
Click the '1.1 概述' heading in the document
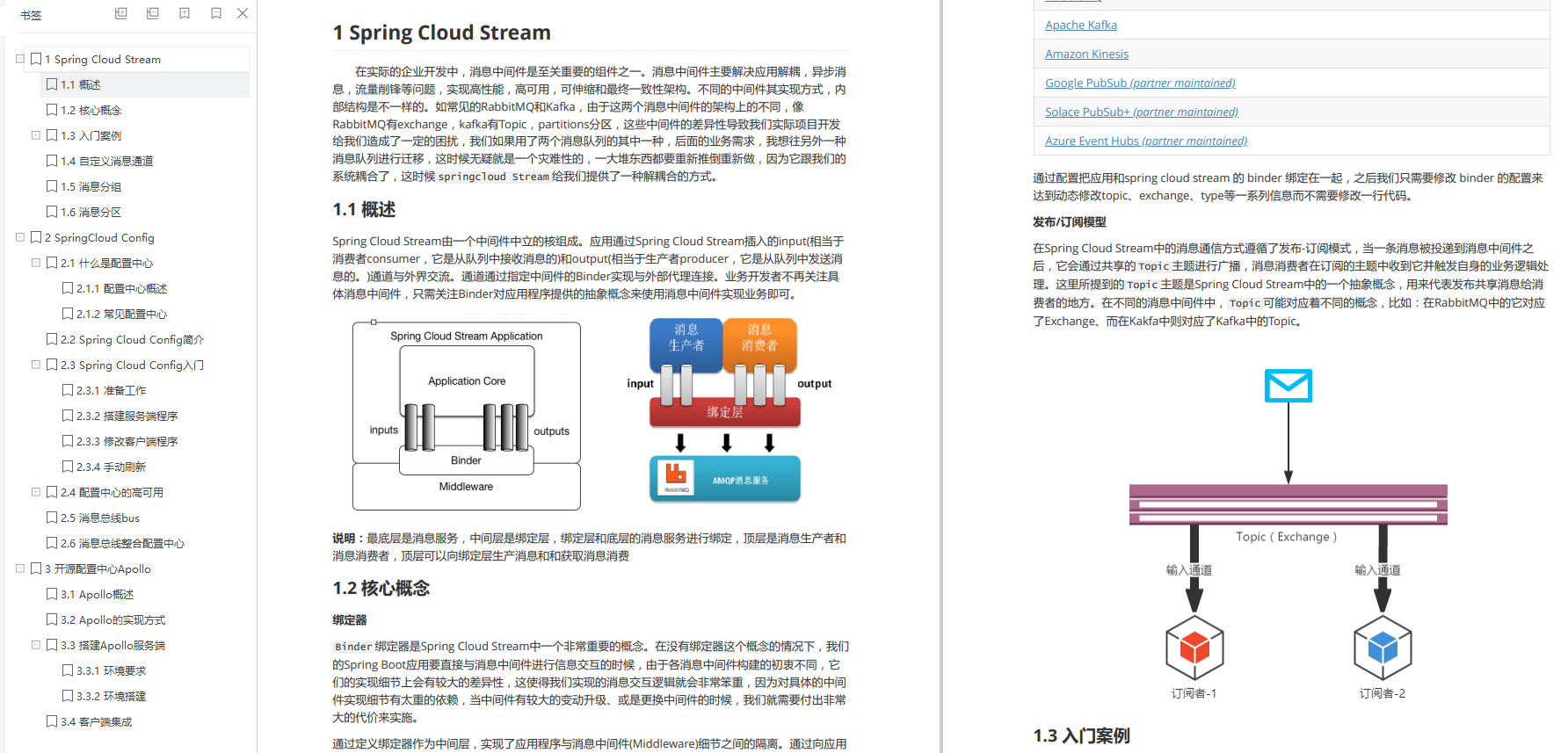[364, 209]
